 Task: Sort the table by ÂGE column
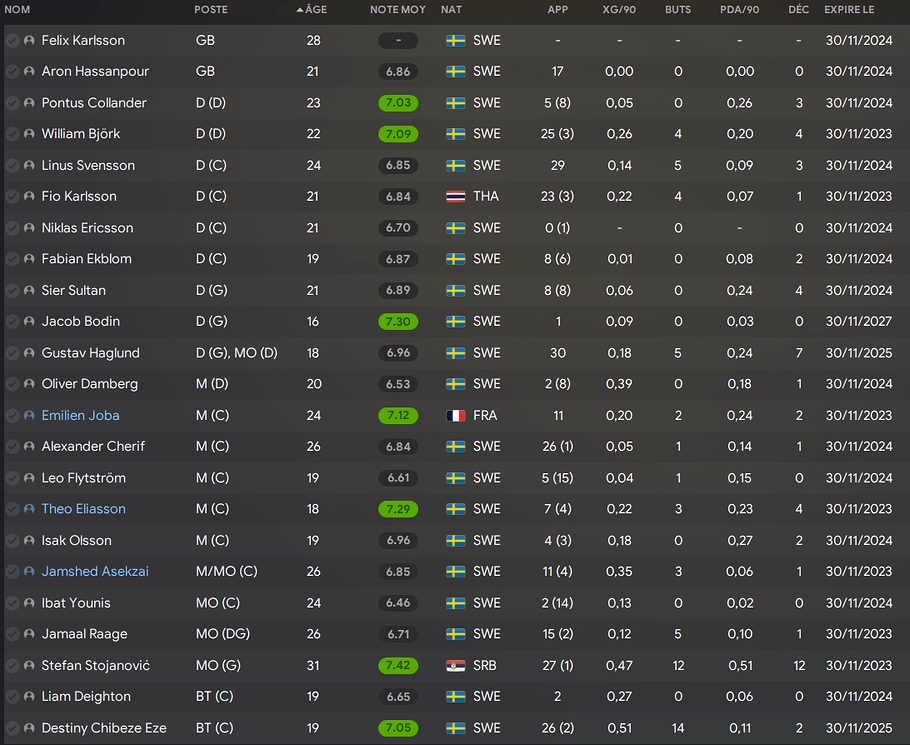pos(312,10)
